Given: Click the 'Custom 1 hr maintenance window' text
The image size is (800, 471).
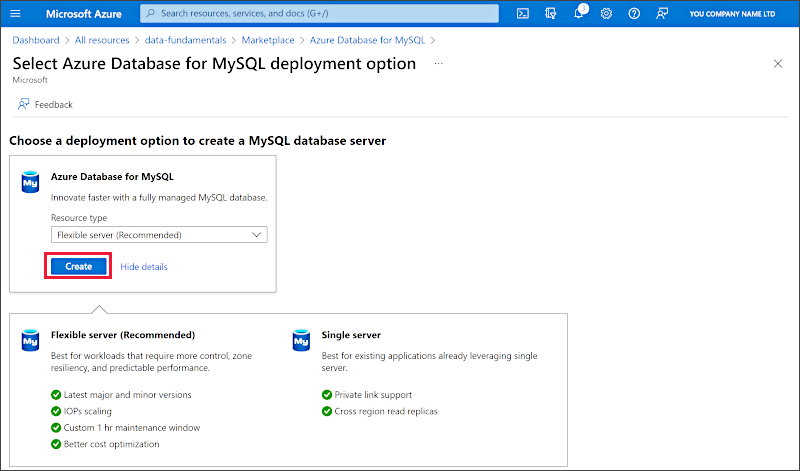Looking at the screenshot, I should click(x=132, y=428).
